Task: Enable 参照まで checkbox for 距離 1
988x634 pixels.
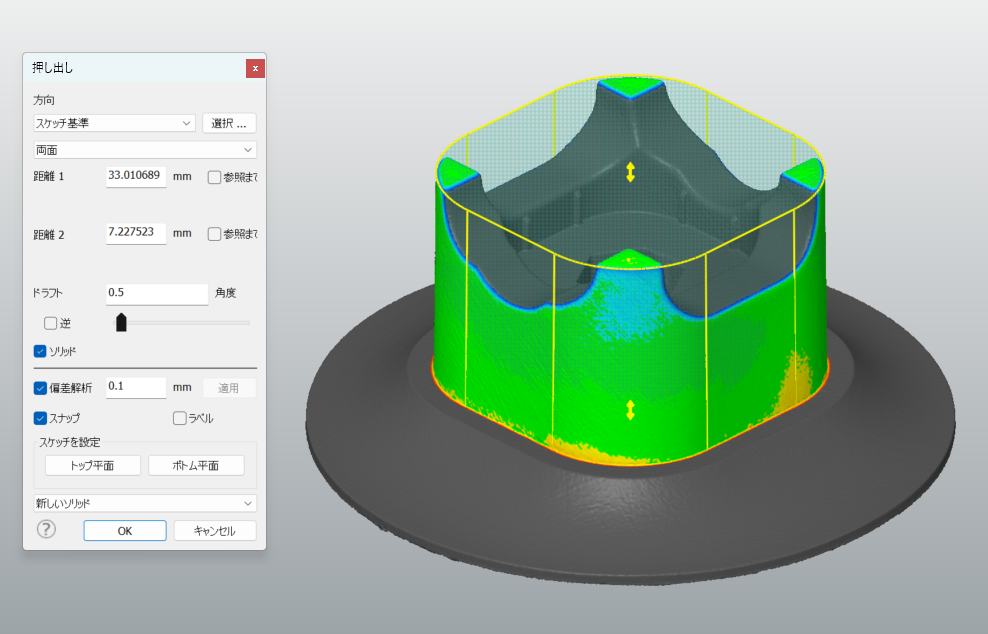Action: [x=214, y=177]
